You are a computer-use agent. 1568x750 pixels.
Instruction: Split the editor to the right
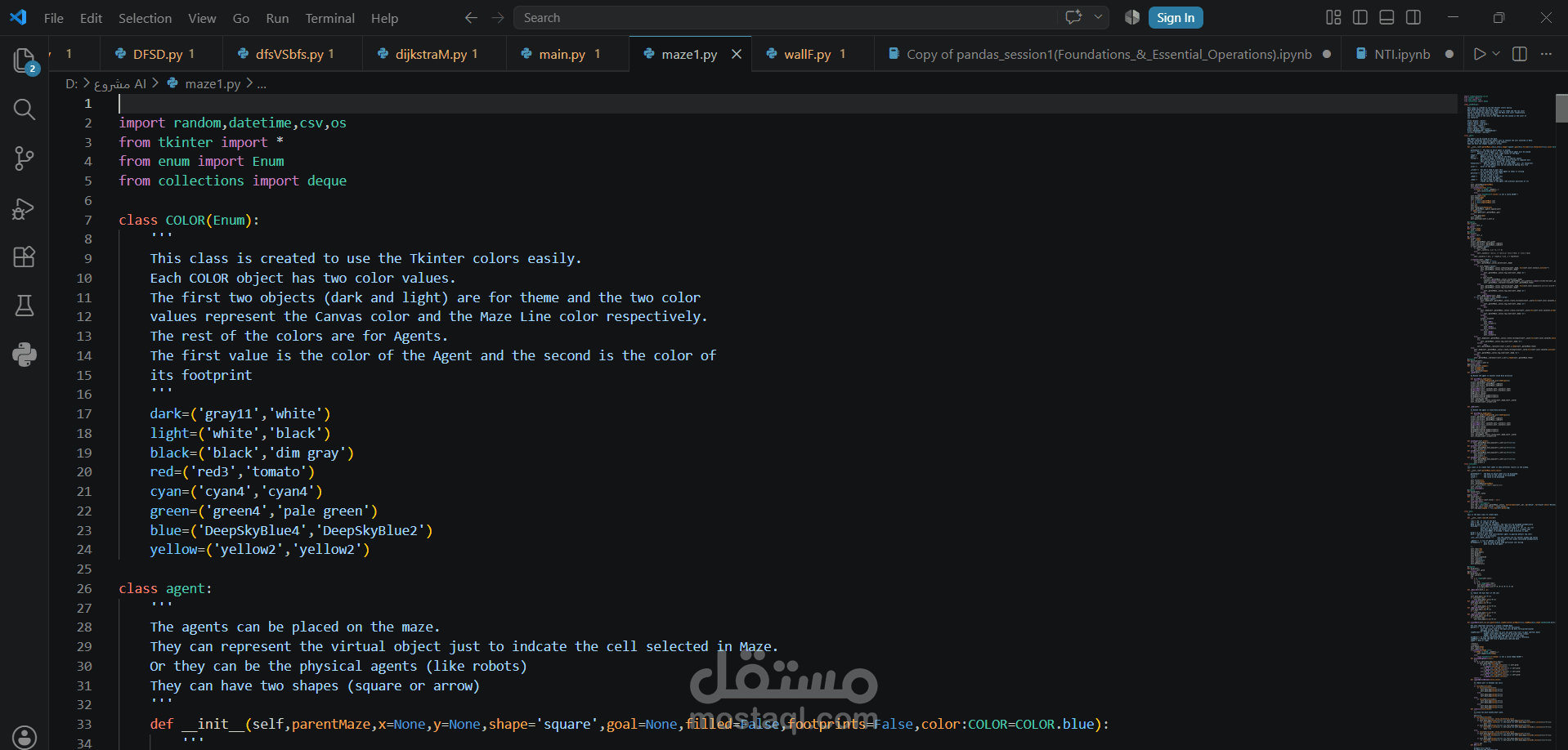click(x=1520, y=54)
